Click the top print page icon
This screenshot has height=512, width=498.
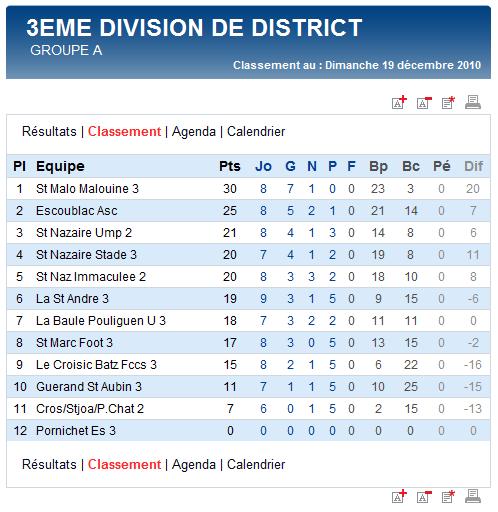(473, 102)
